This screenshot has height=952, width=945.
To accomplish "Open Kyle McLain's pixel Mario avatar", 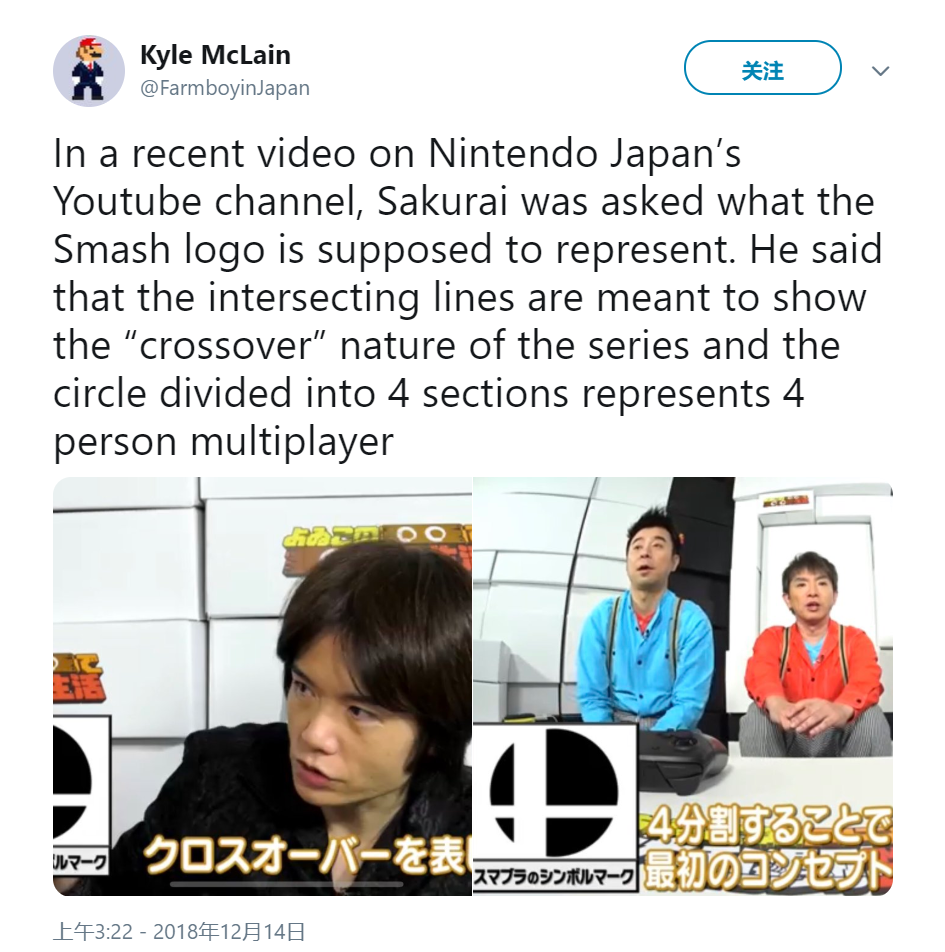I will tap(89, 70).
